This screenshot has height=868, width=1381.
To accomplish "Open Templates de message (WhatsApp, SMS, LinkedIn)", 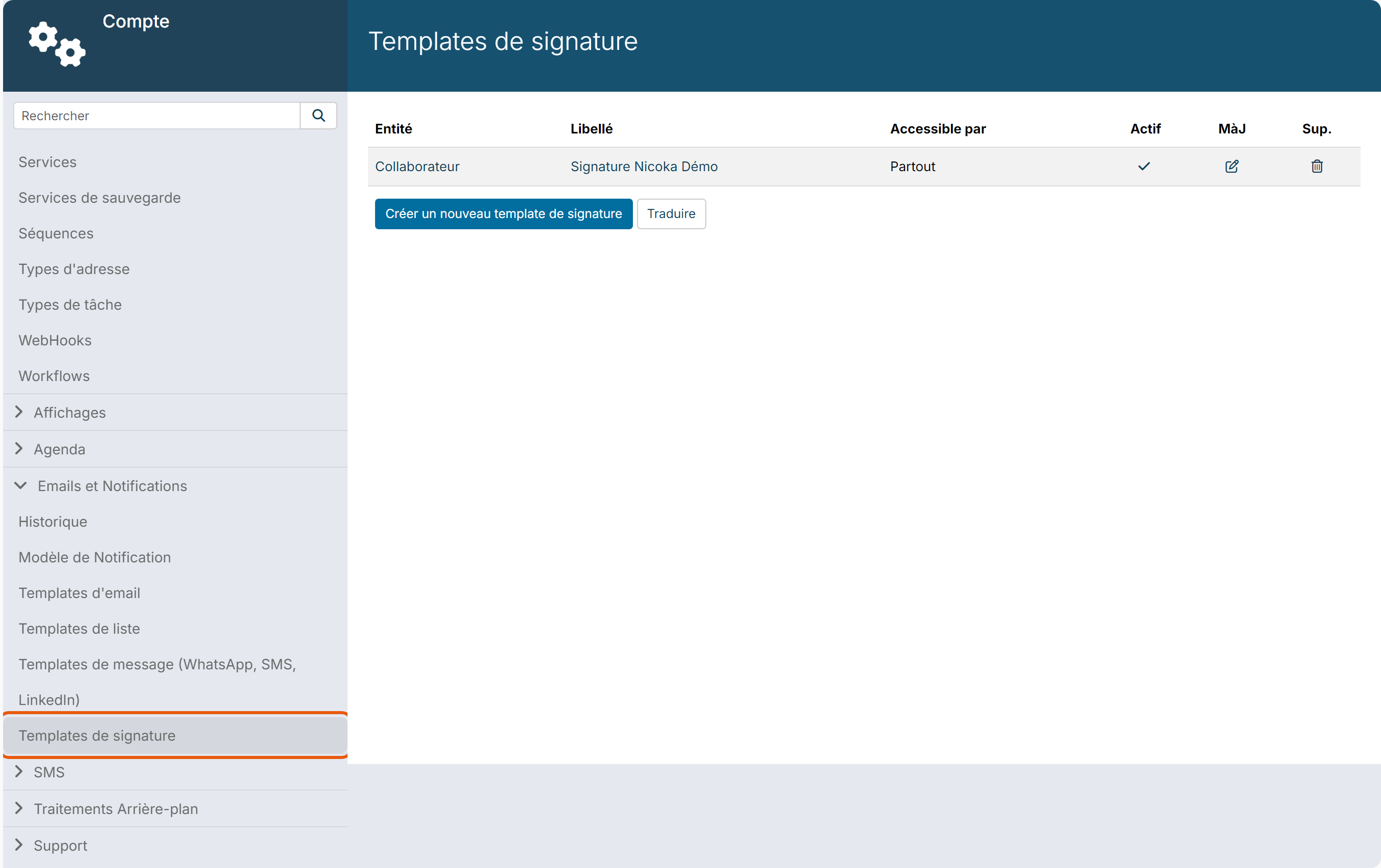I will [157, 682].
